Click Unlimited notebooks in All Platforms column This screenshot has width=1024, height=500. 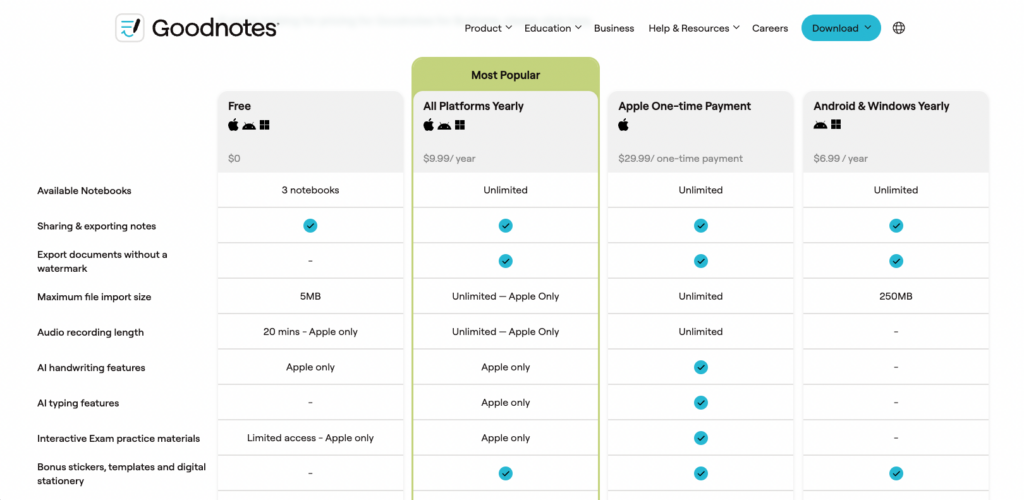coord(505,190)
